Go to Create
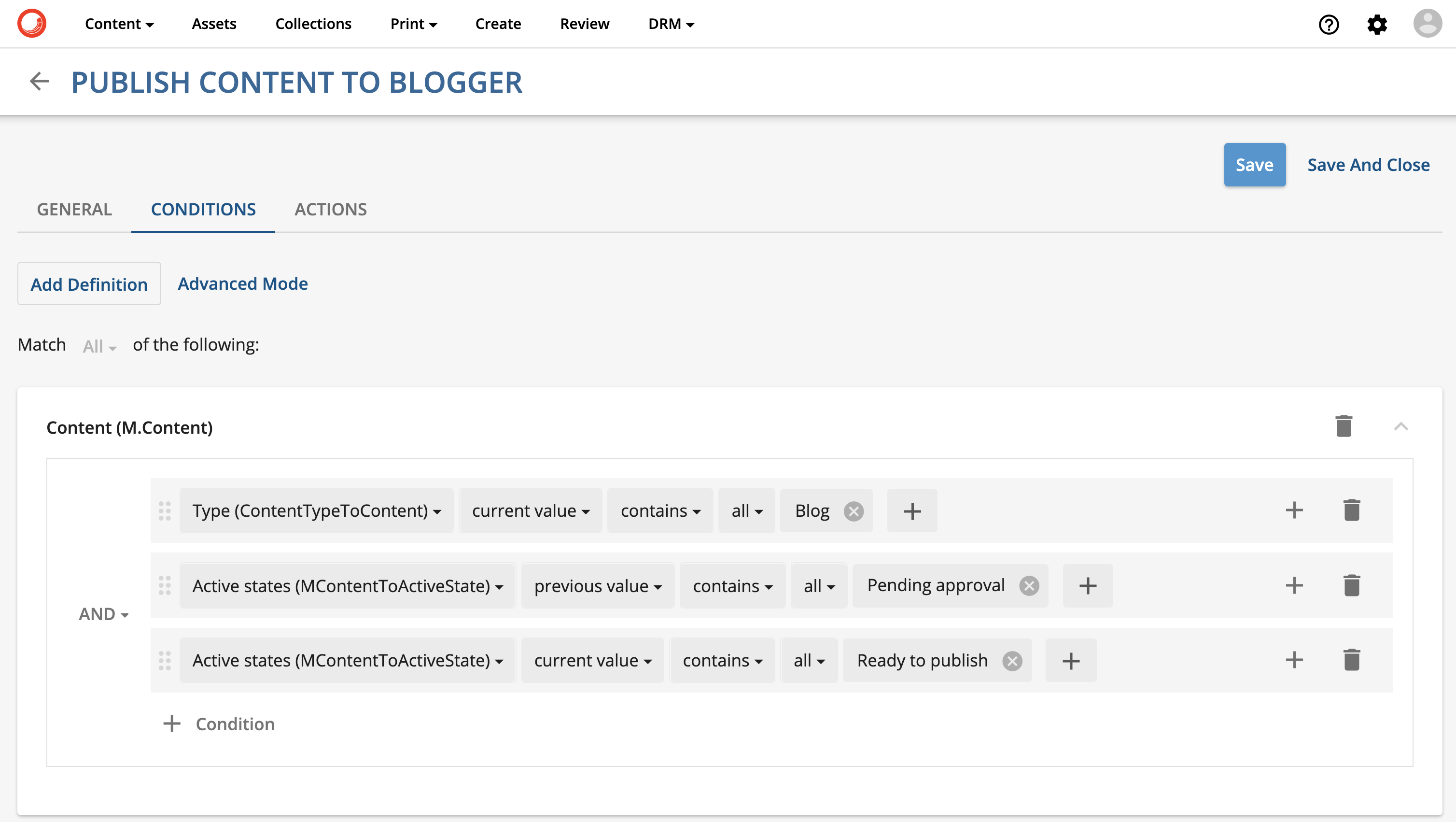 click(498, 24)
